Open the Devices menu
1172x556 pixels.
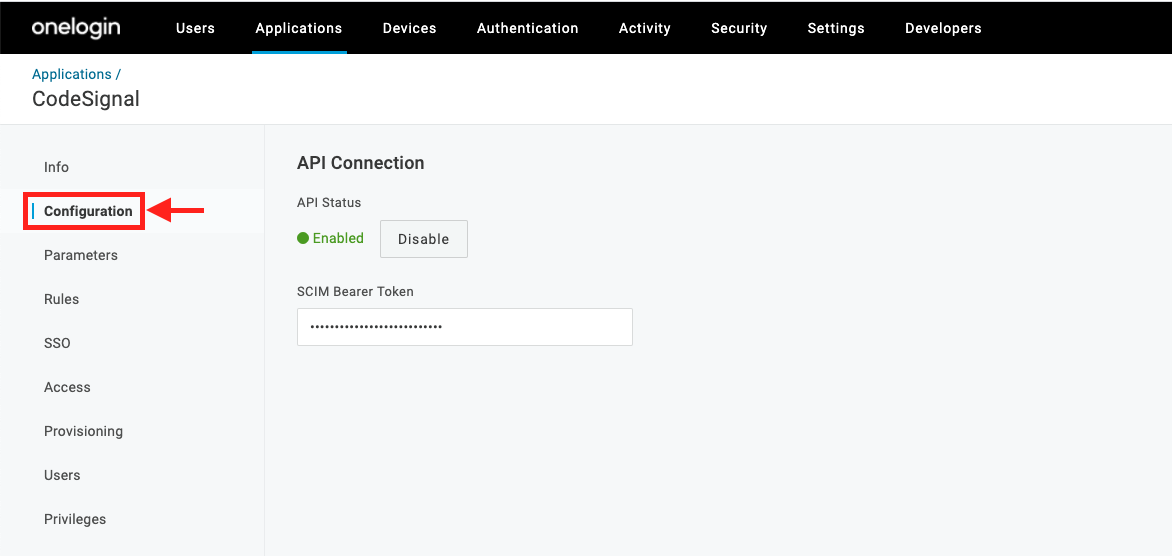[410, 28]
